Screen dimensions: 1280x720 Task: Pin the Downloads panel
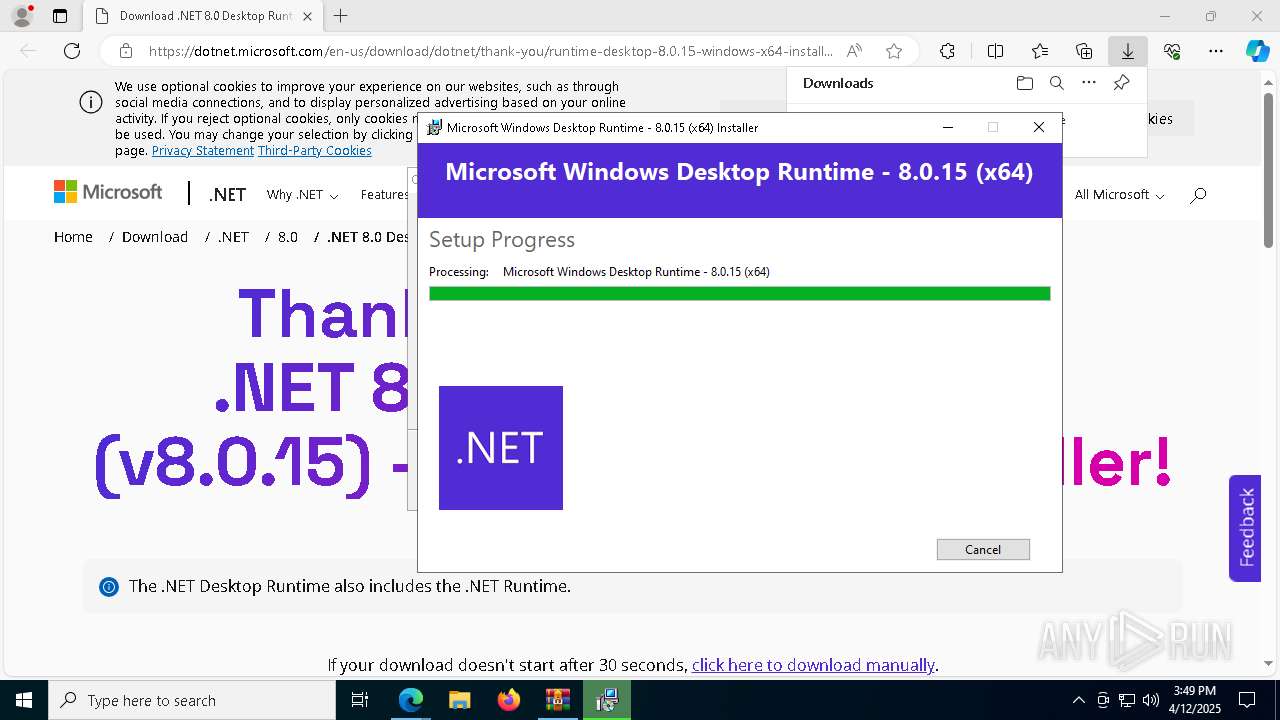pyautogui.click(x=1121, y=83)
